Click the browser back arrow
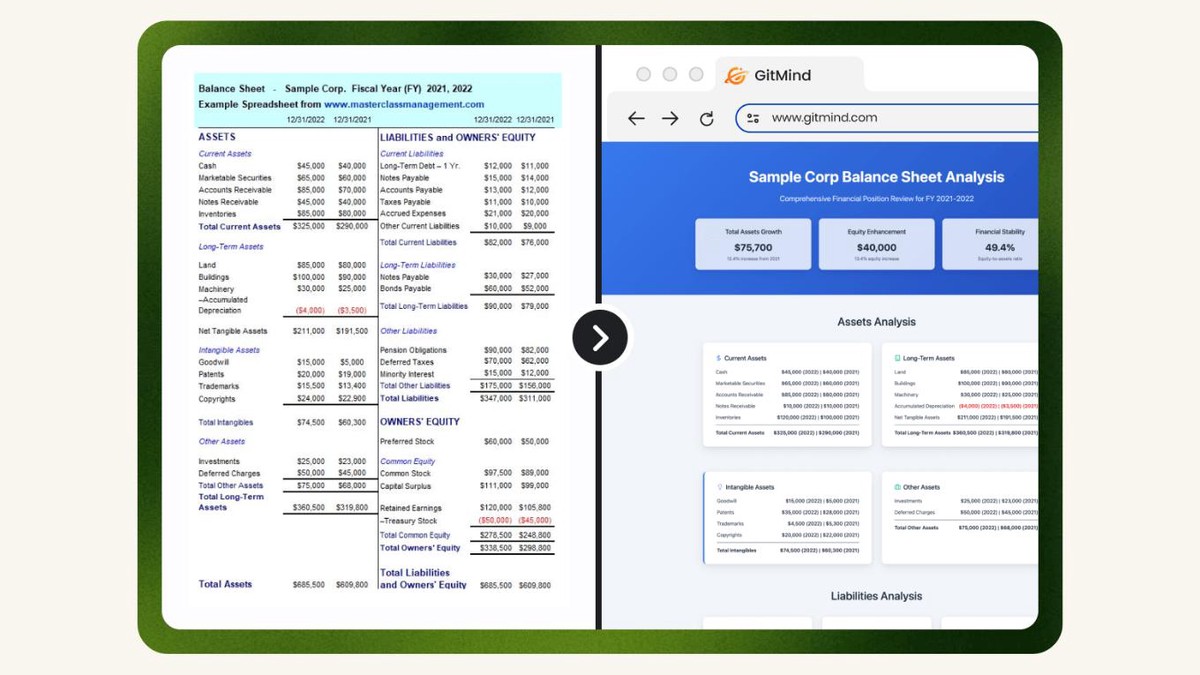 636,118
